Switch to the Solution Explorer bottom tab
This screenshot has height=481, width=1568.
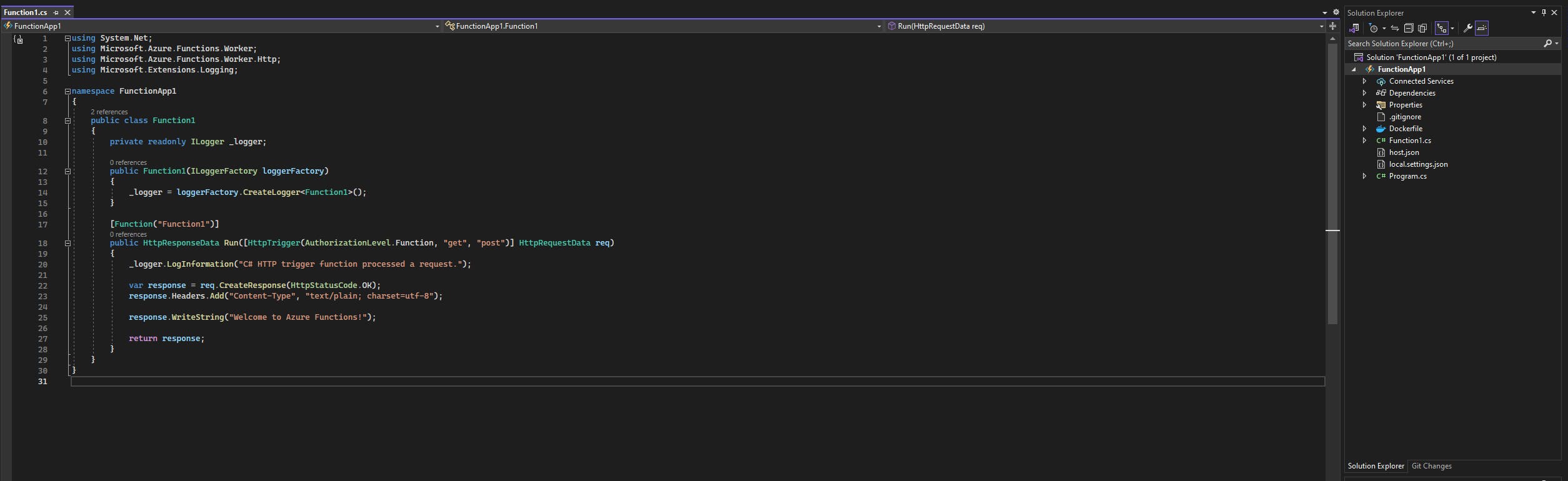tap(1376, 466)
